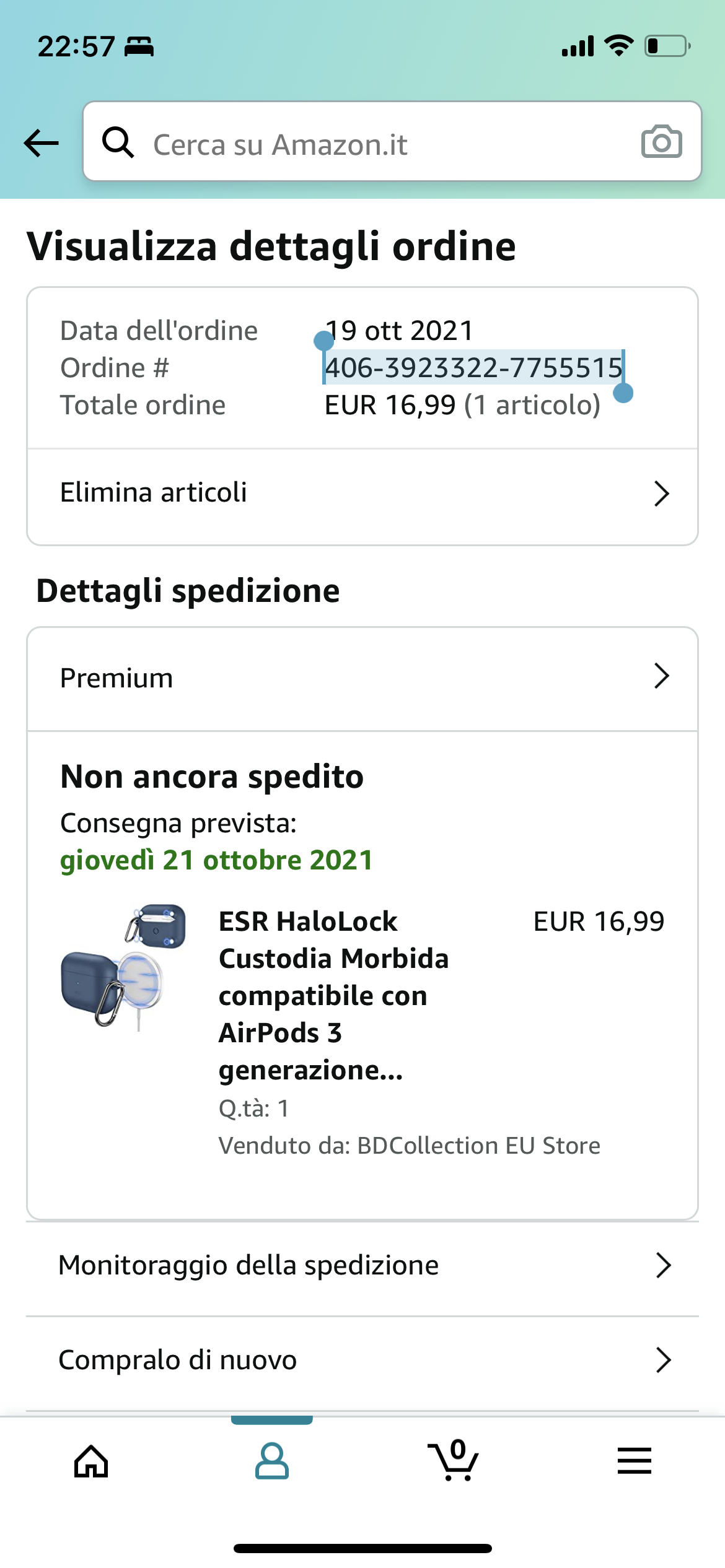Expand Compralo di nuovo chevron
The height and width of the screenshot is (1568, 725).
click(663, 1361)
